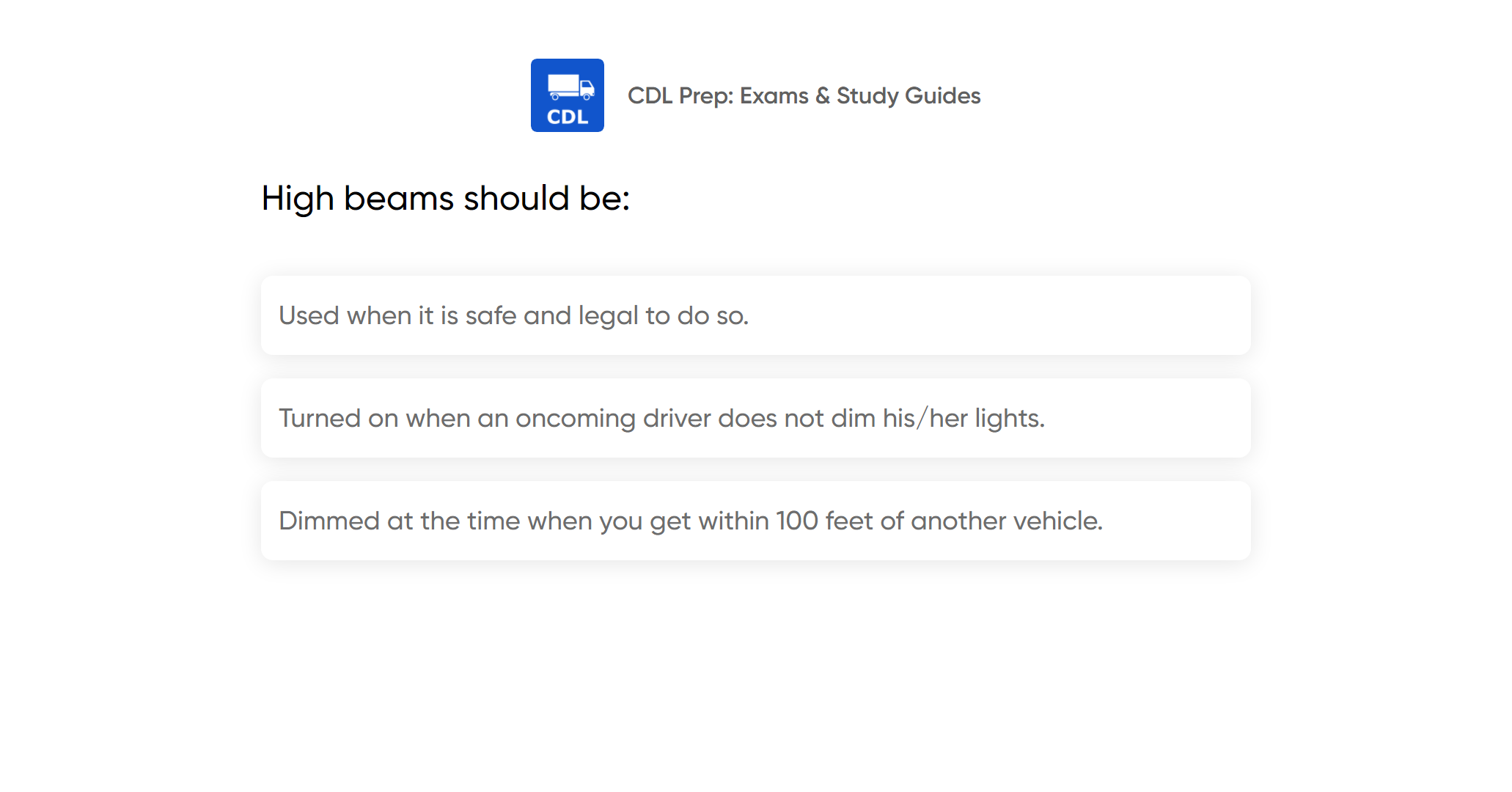Select the "CDL Prep: Exams & Study Guides" title

click(x=804, y=95)
